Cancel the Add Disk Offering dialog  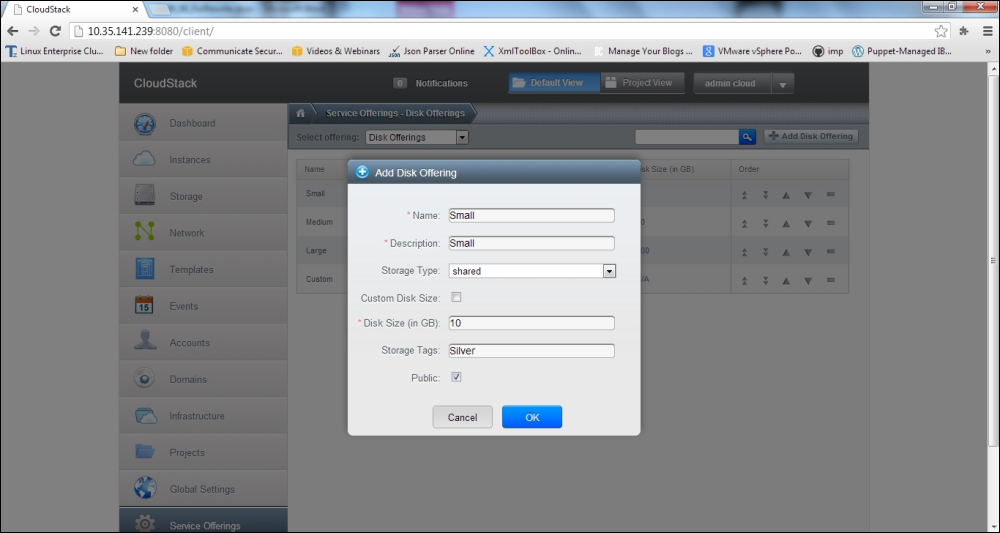[462, 417]
